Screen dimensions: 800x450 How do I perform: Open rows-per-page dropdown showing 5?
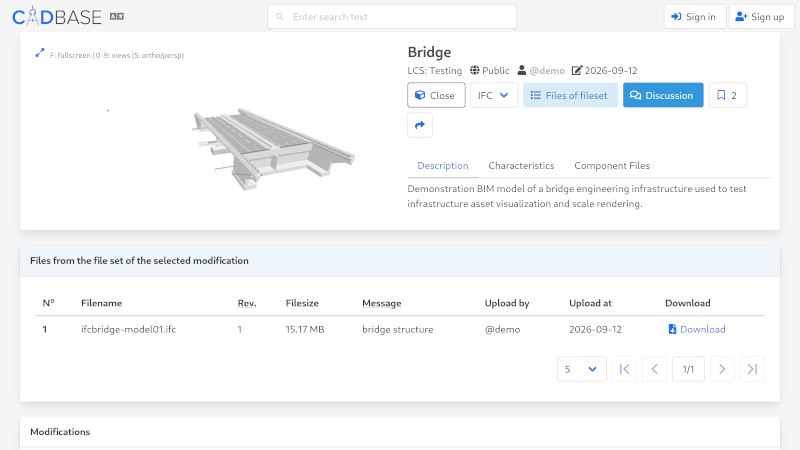[582, 368]
